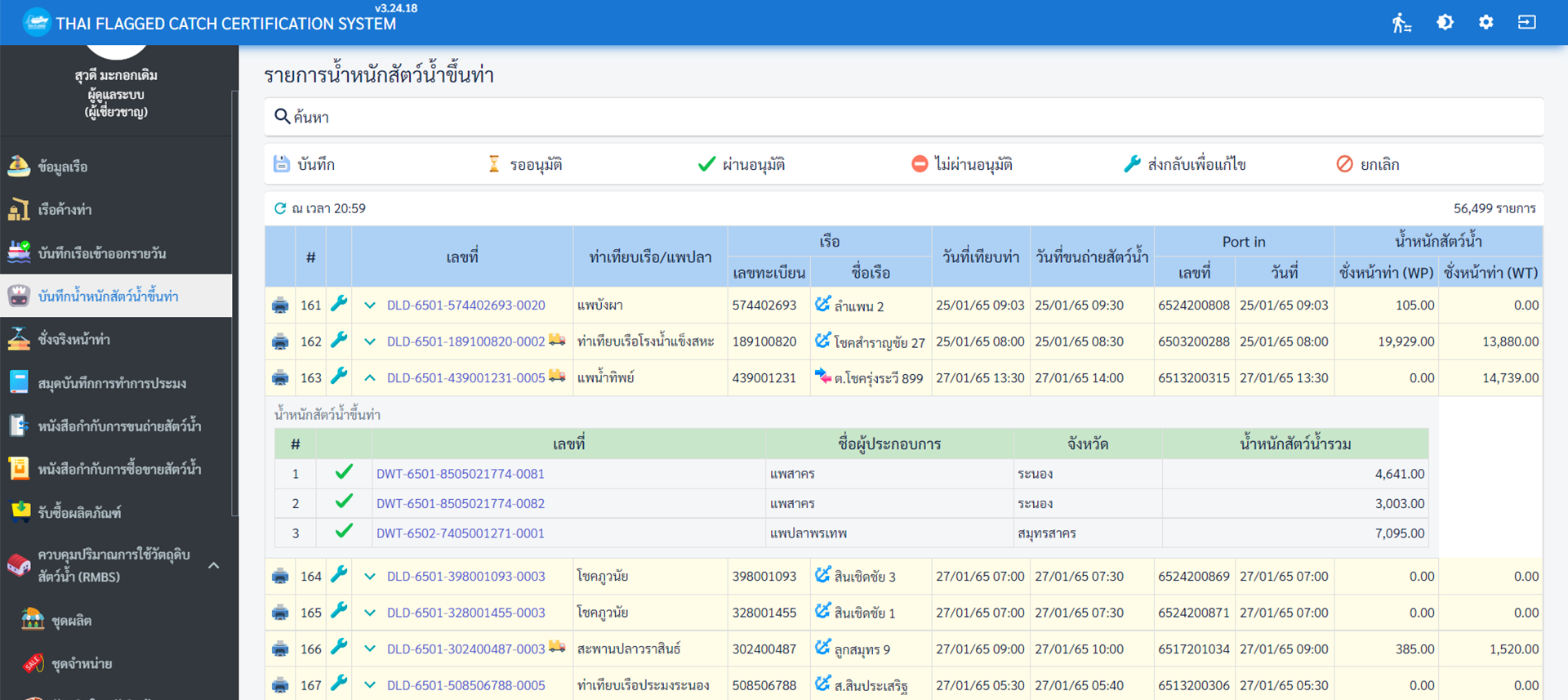Click refresh icon beside ณ เวลา 20:59
This screenshot has height=700, width=1568.
[280, 208]
